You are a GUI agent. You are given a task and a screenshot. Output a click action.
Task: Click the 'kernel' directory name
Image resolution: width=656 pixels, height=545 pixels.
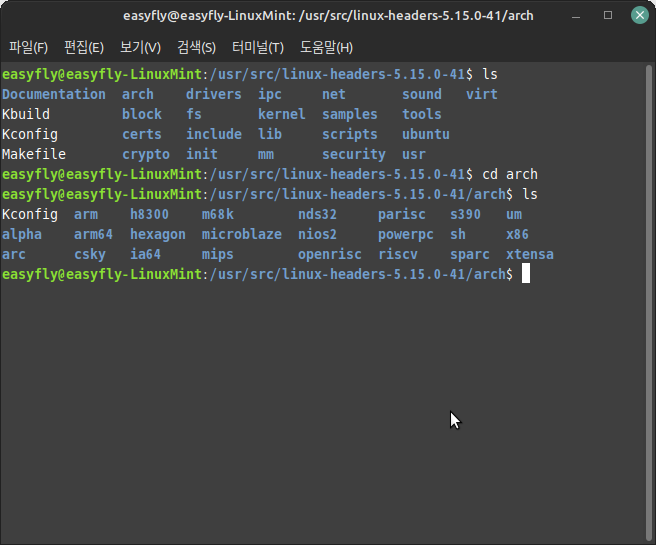click(x=282, y=114)
